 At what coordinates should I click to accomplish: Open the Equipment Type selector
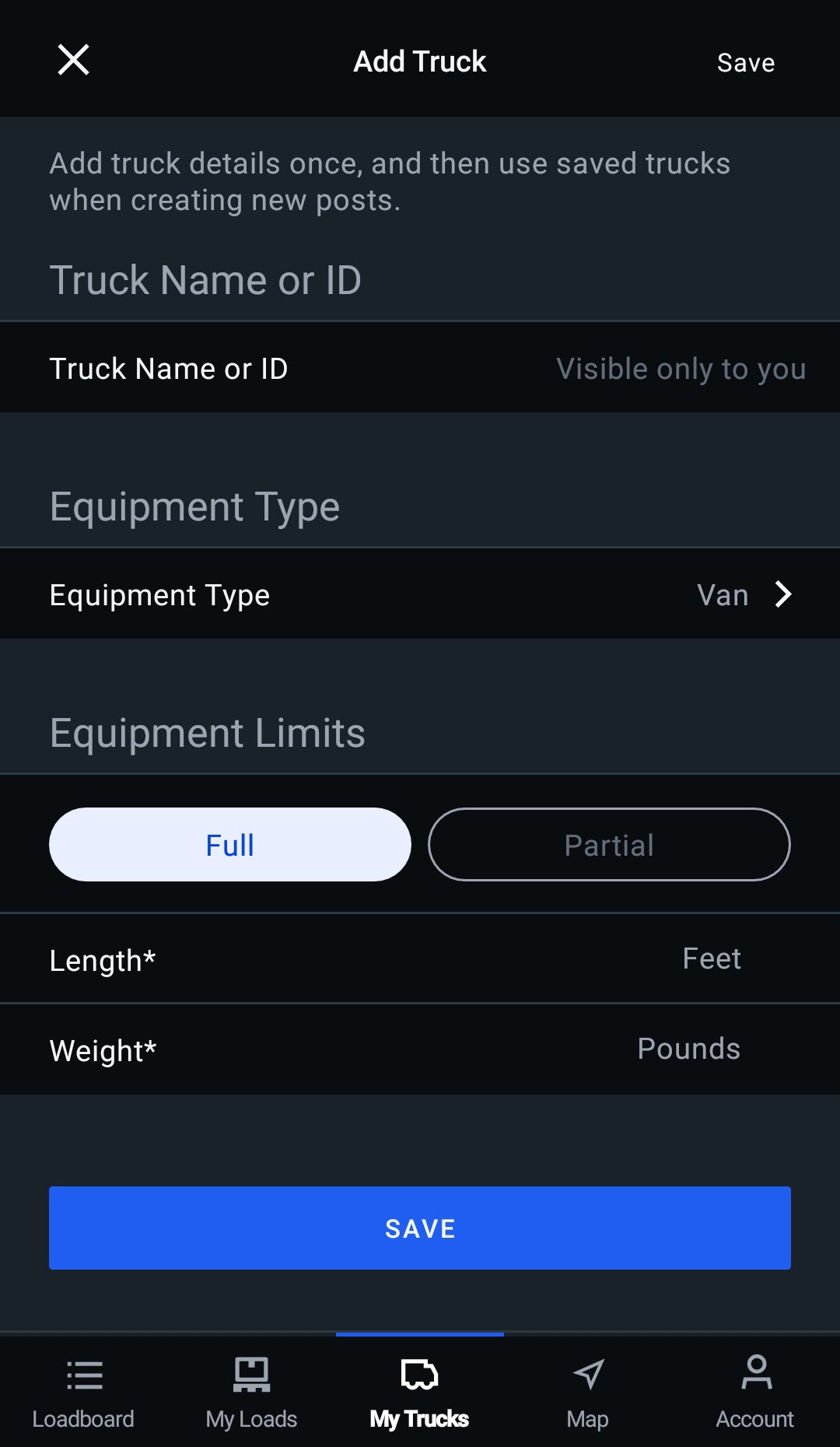pos(420,594)
